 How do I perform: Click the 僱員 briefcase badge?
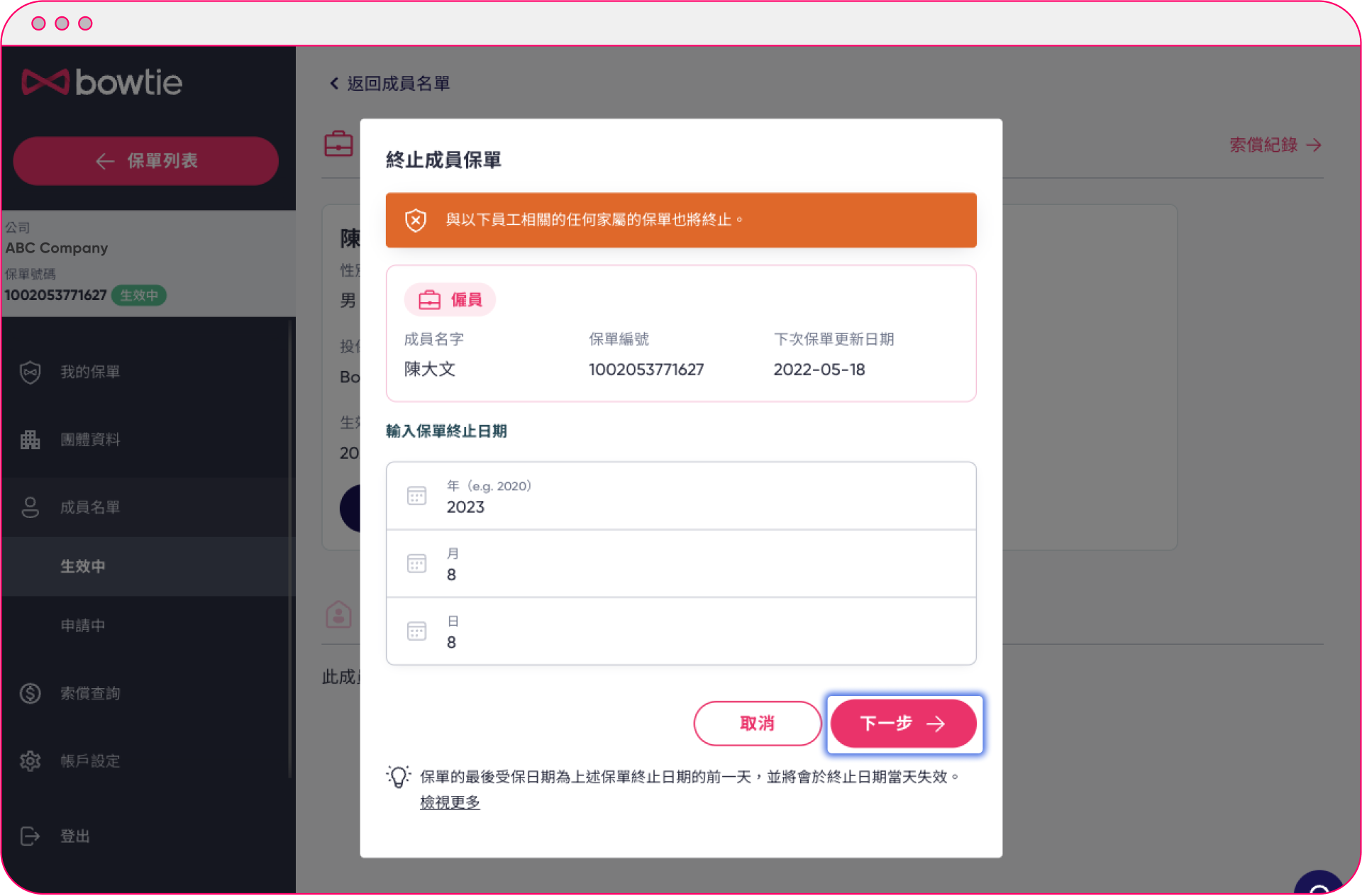[450, 299]
